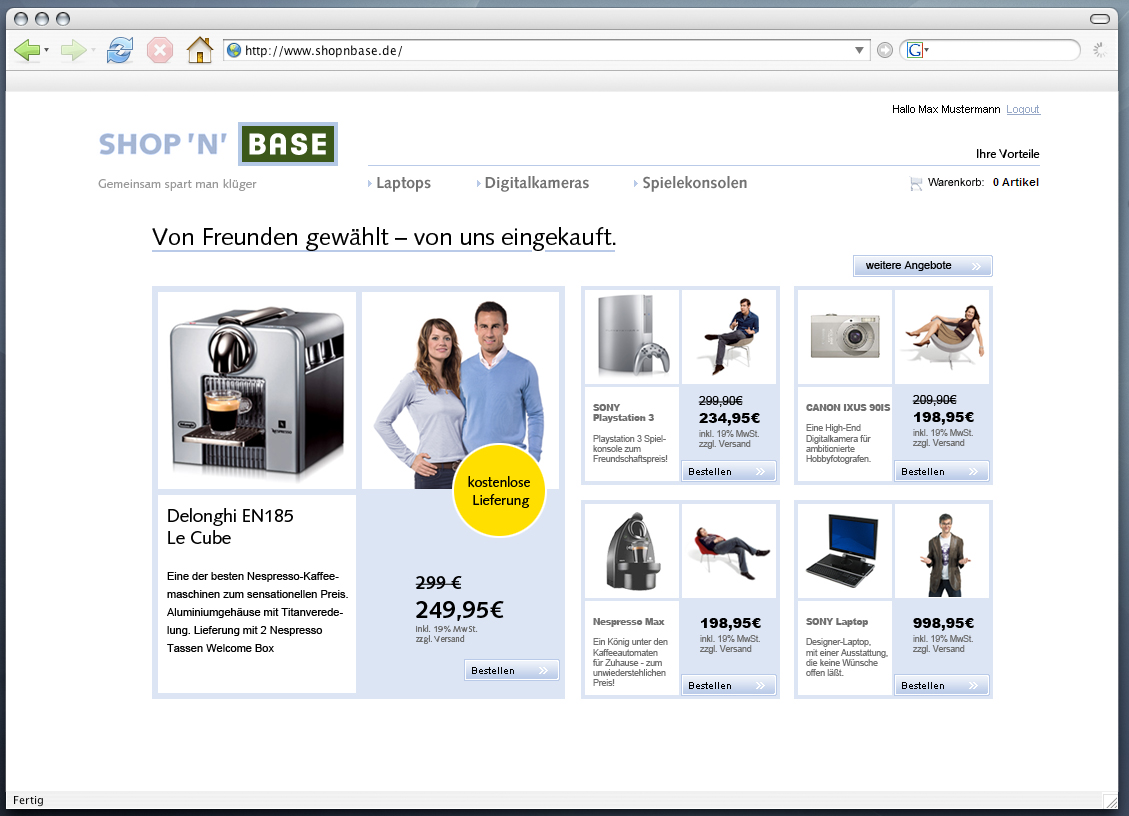Order the Delonghi EN185 Le Cube
Image resolution: width=1129 pixels, height=816 pixels.
(511, 671)
